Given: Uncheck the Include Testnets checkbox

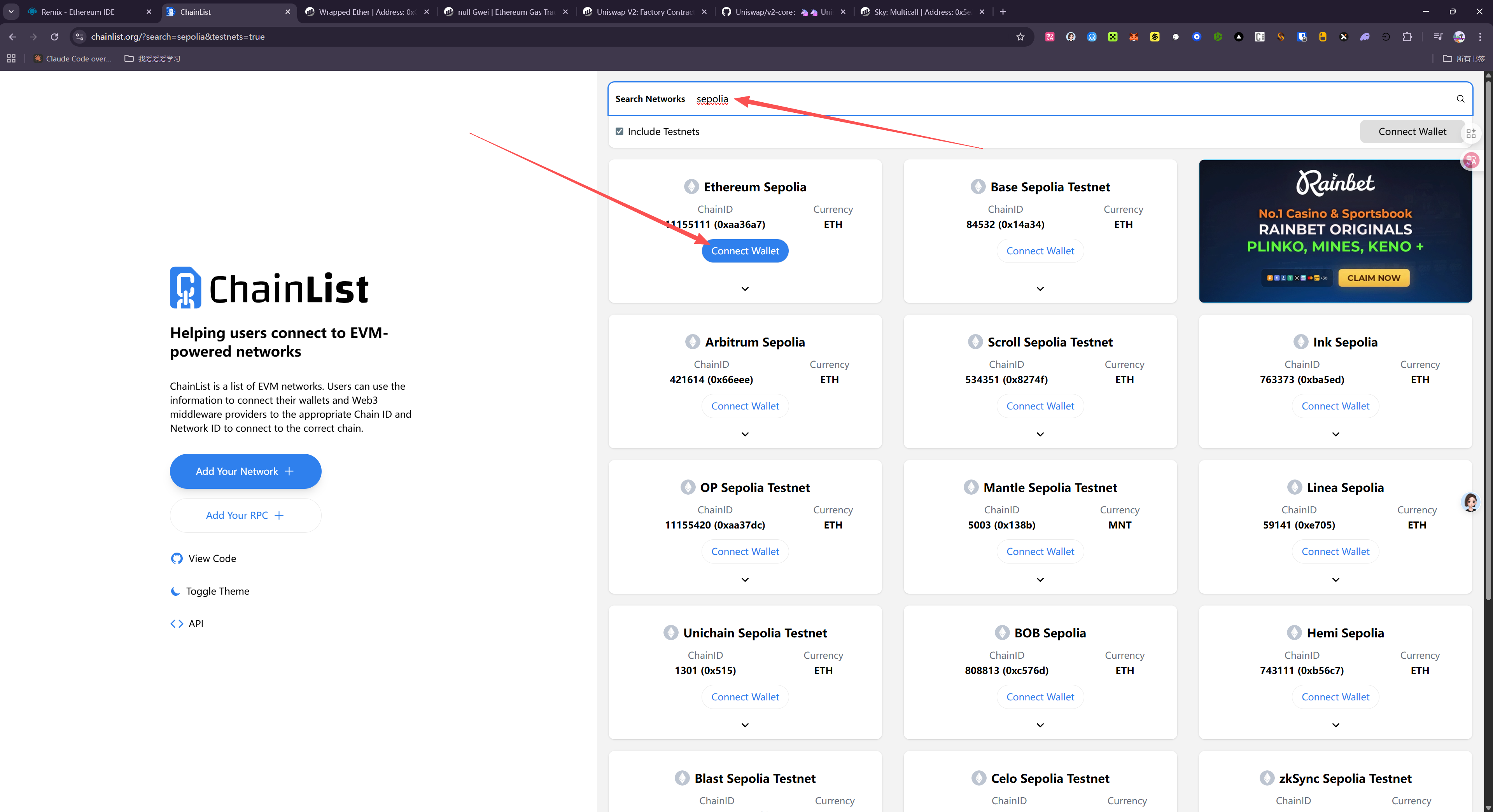Looking at the screenshot, I should click(x=620, y=131).
